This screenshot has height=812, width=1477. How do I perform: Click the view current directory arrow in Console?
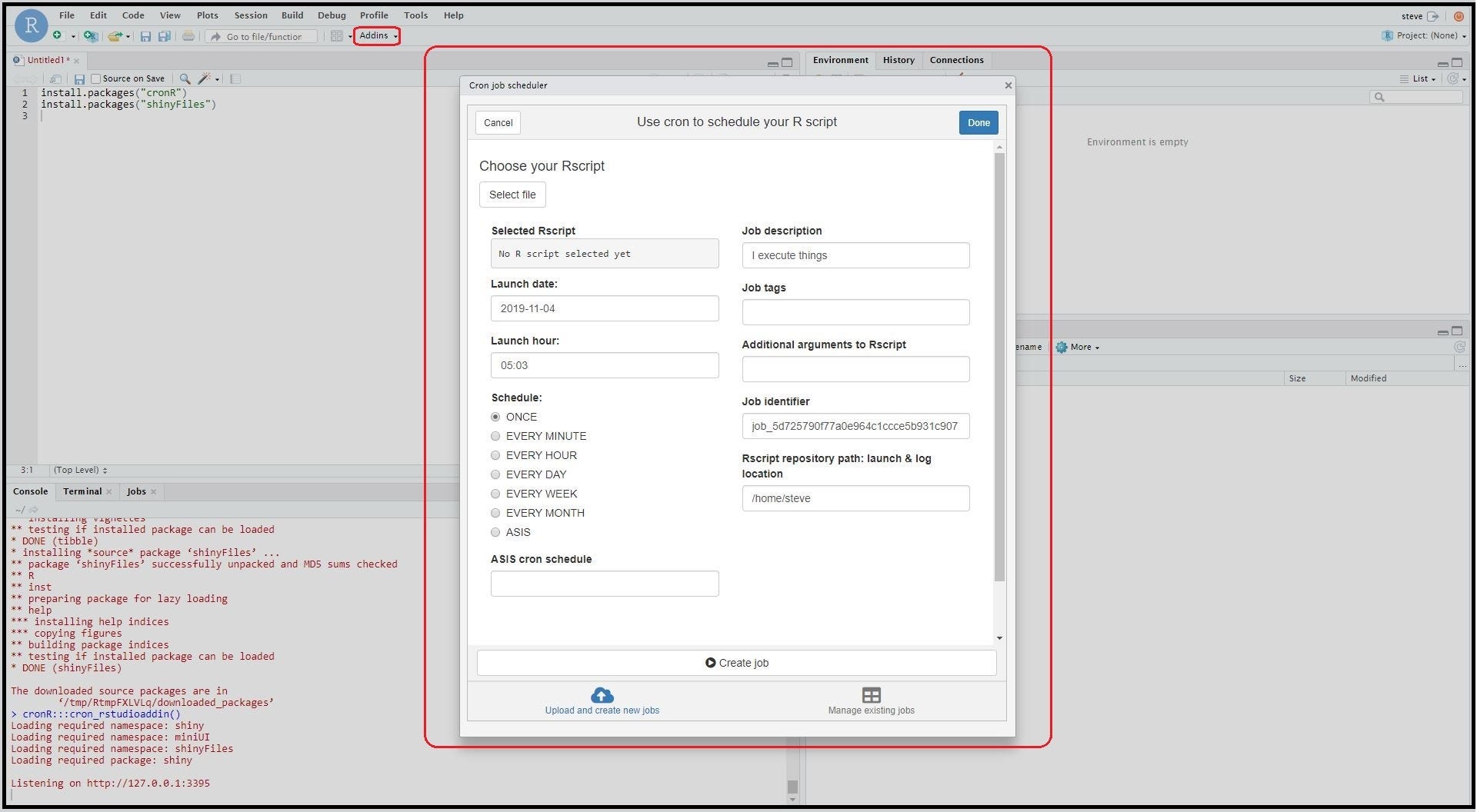pyautogui.click(x=33, y=509)
